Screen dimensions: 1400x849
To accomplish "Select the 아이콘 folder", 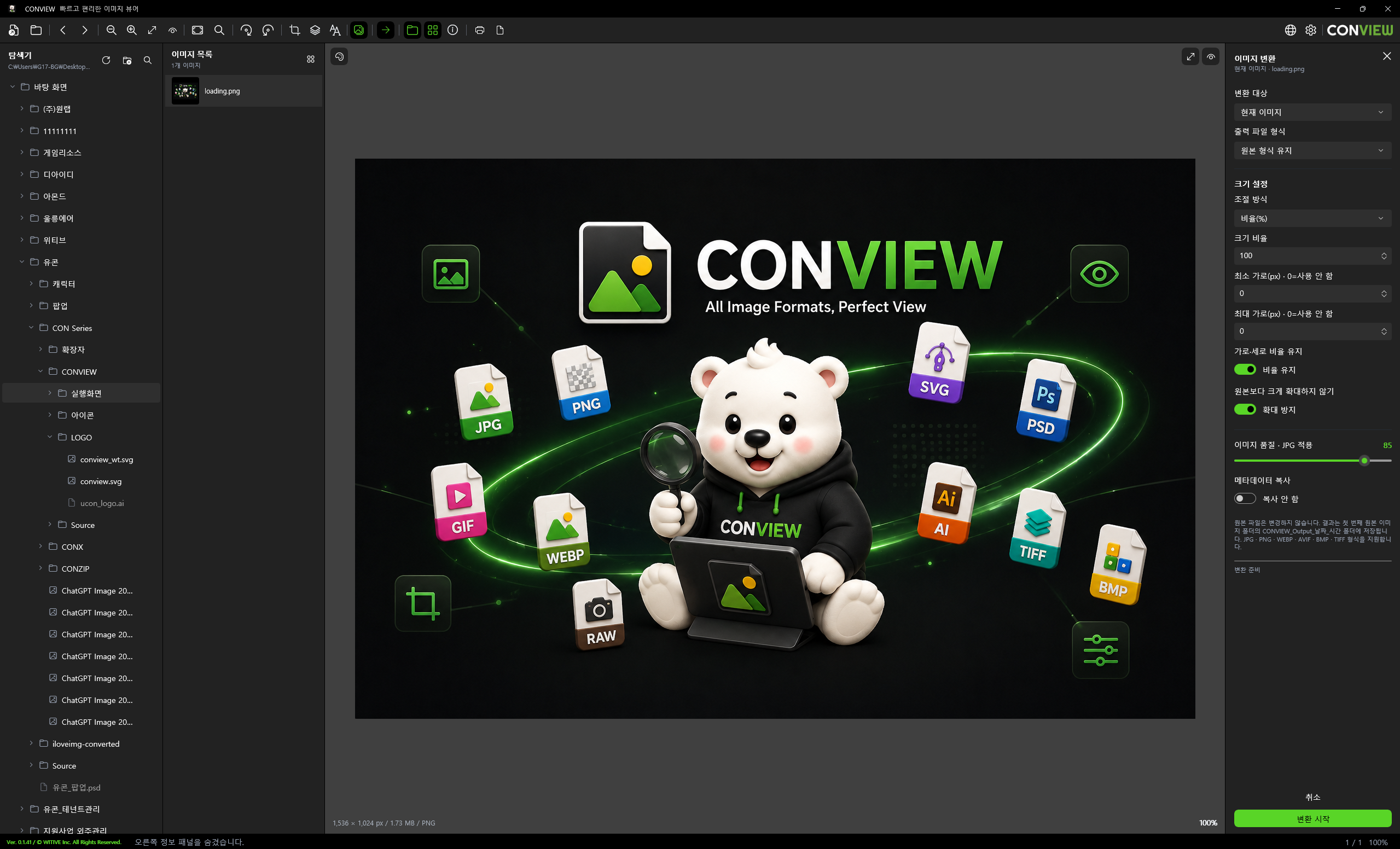I will (x=82, y=415).
